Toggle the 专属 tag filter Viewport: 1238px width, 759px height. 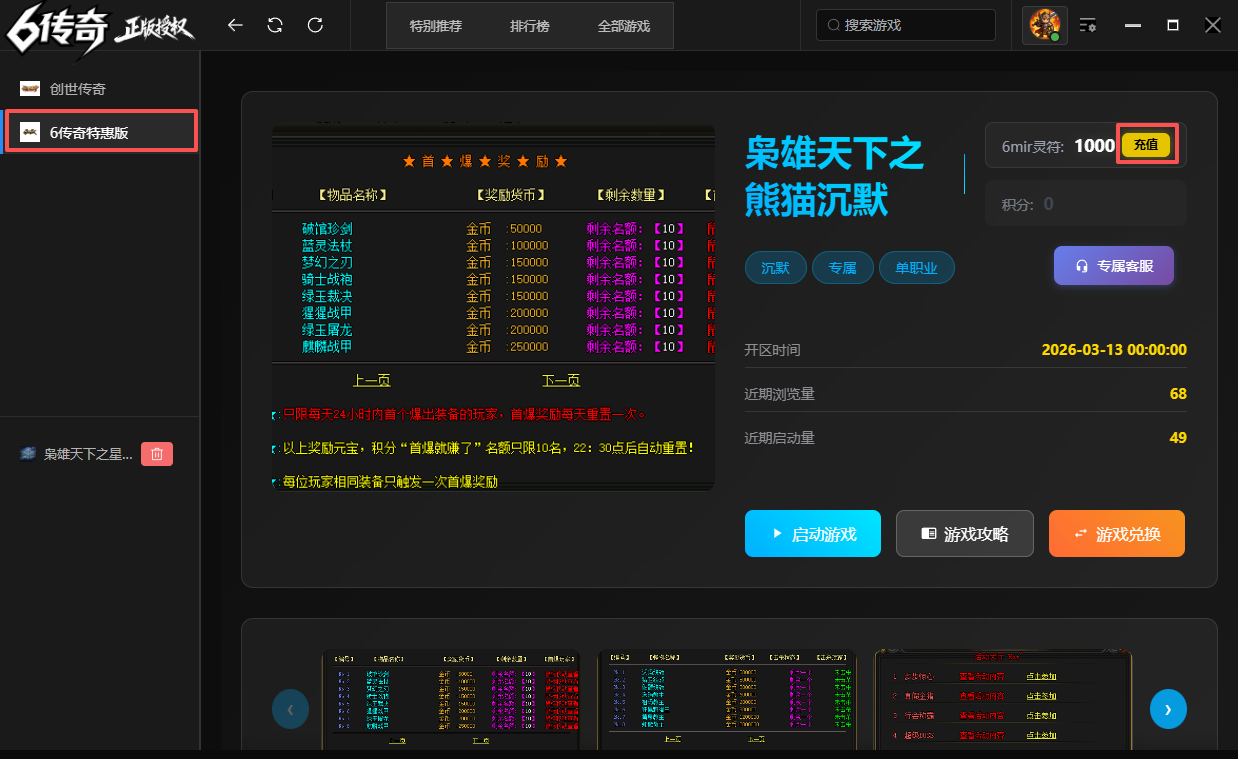coord(842,267)
